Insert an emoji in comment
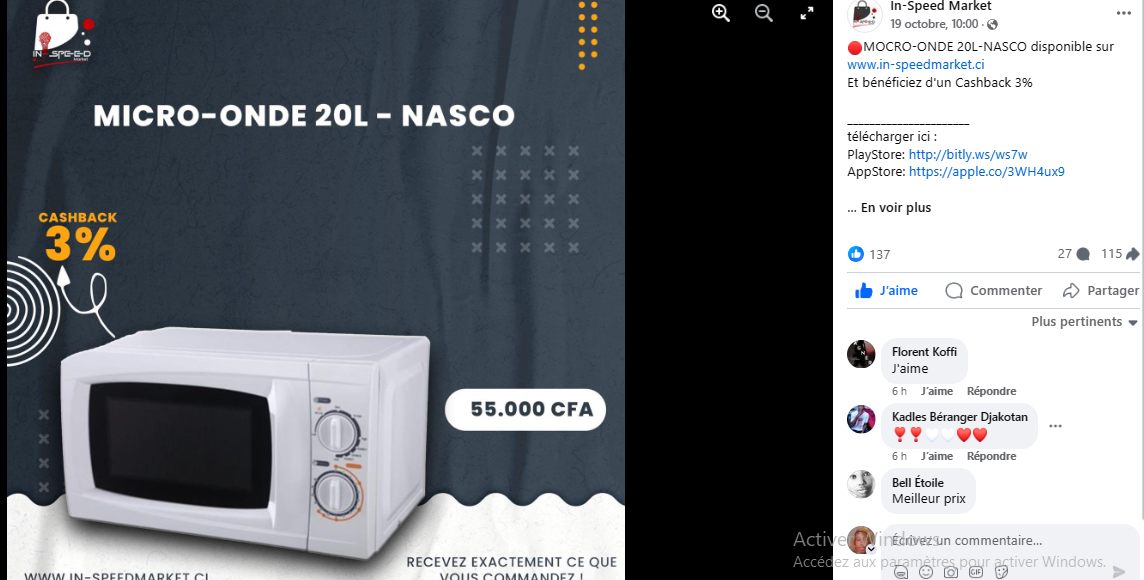The height and width of the screenshot is (580, 1144). click(926, 572)
